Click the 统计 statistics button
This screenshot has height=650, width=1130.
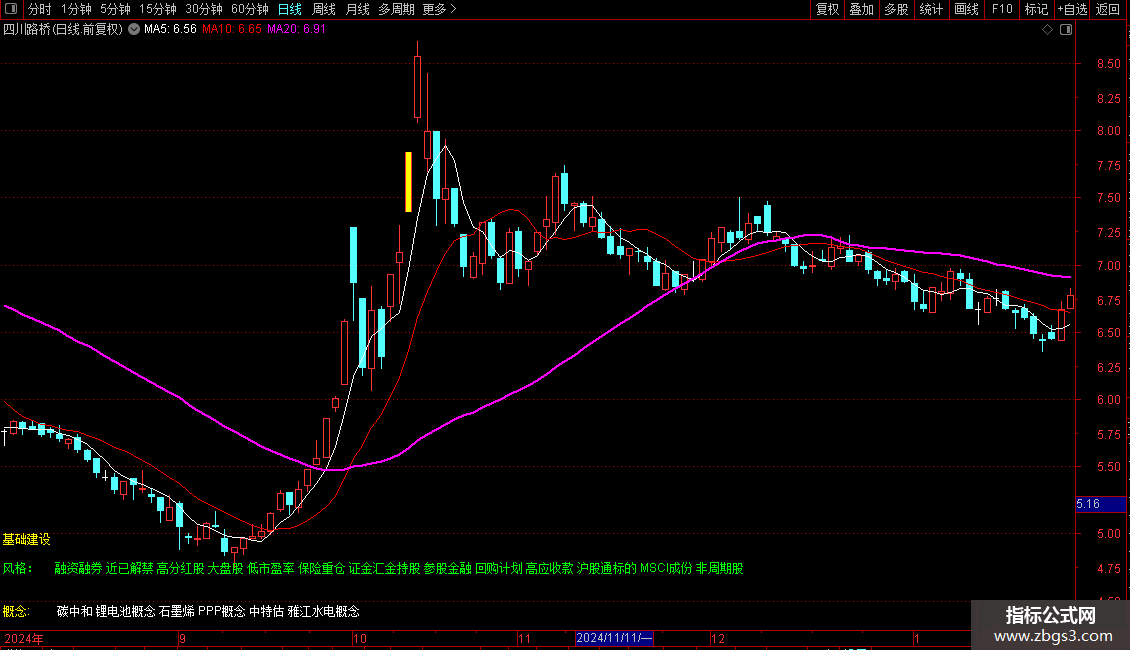pyautogui.click(x=931, y=9)
